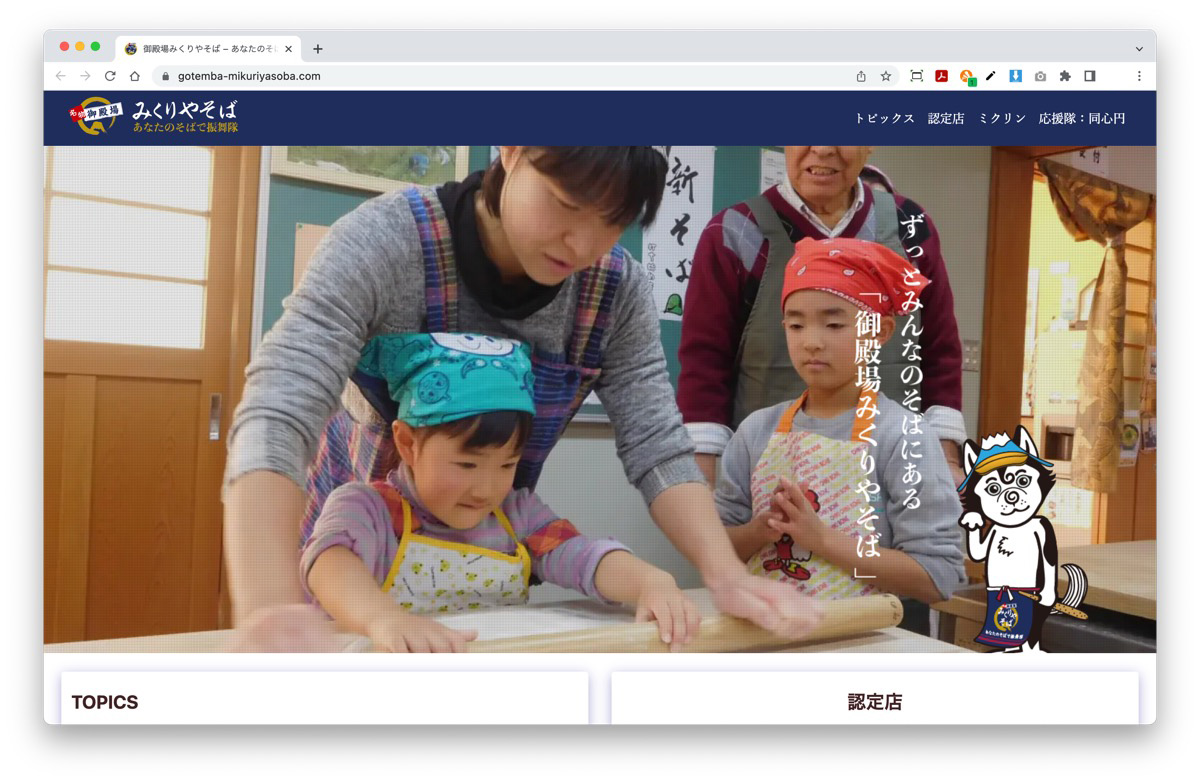Open the browser side panel icon
The image size is (1200, 782).
coord(1090,76)
